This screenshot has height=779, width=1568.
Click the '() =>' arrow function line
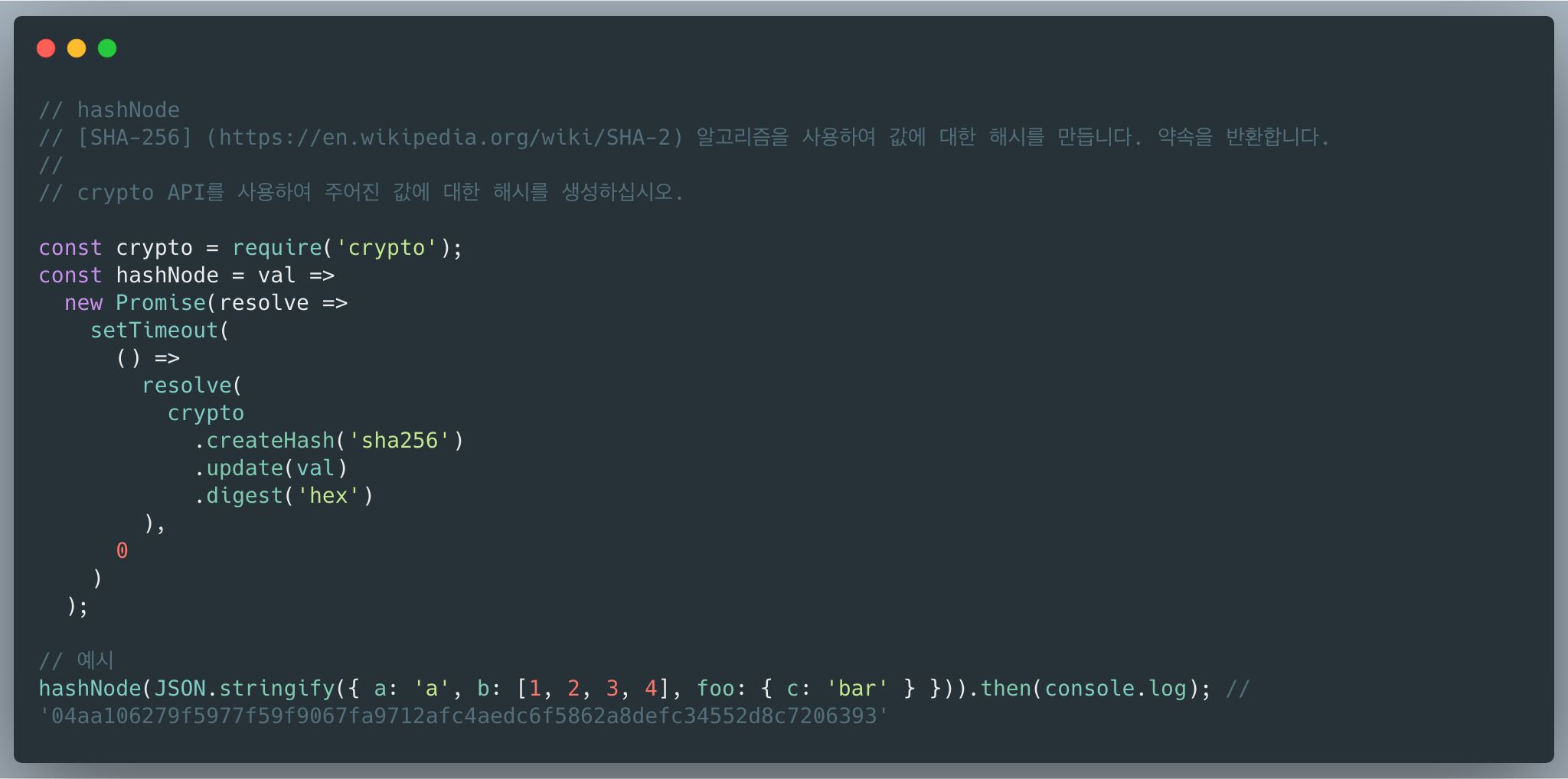(148, 358)
